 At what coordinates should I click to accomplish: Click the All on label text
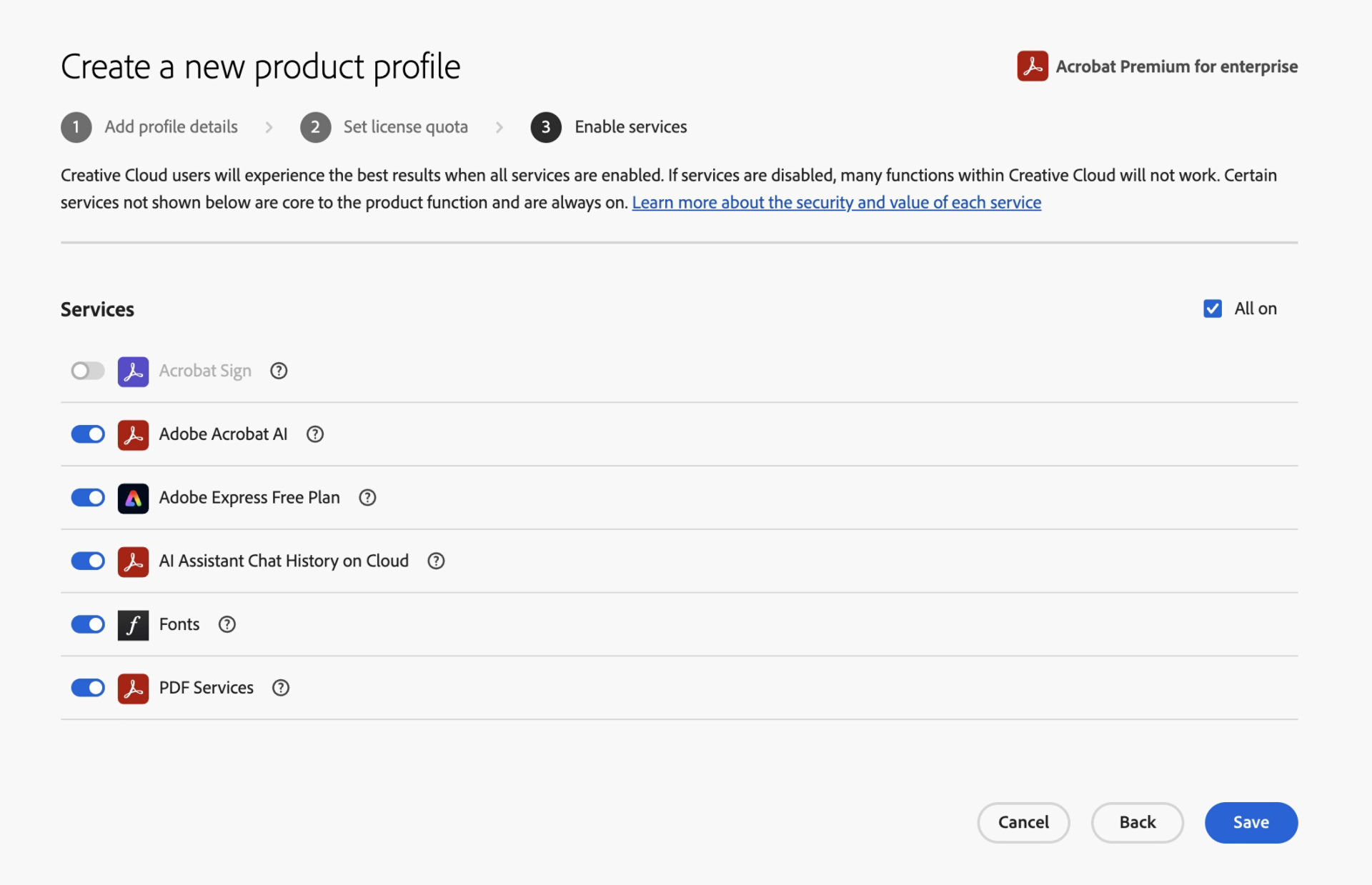click(1256, 309)
